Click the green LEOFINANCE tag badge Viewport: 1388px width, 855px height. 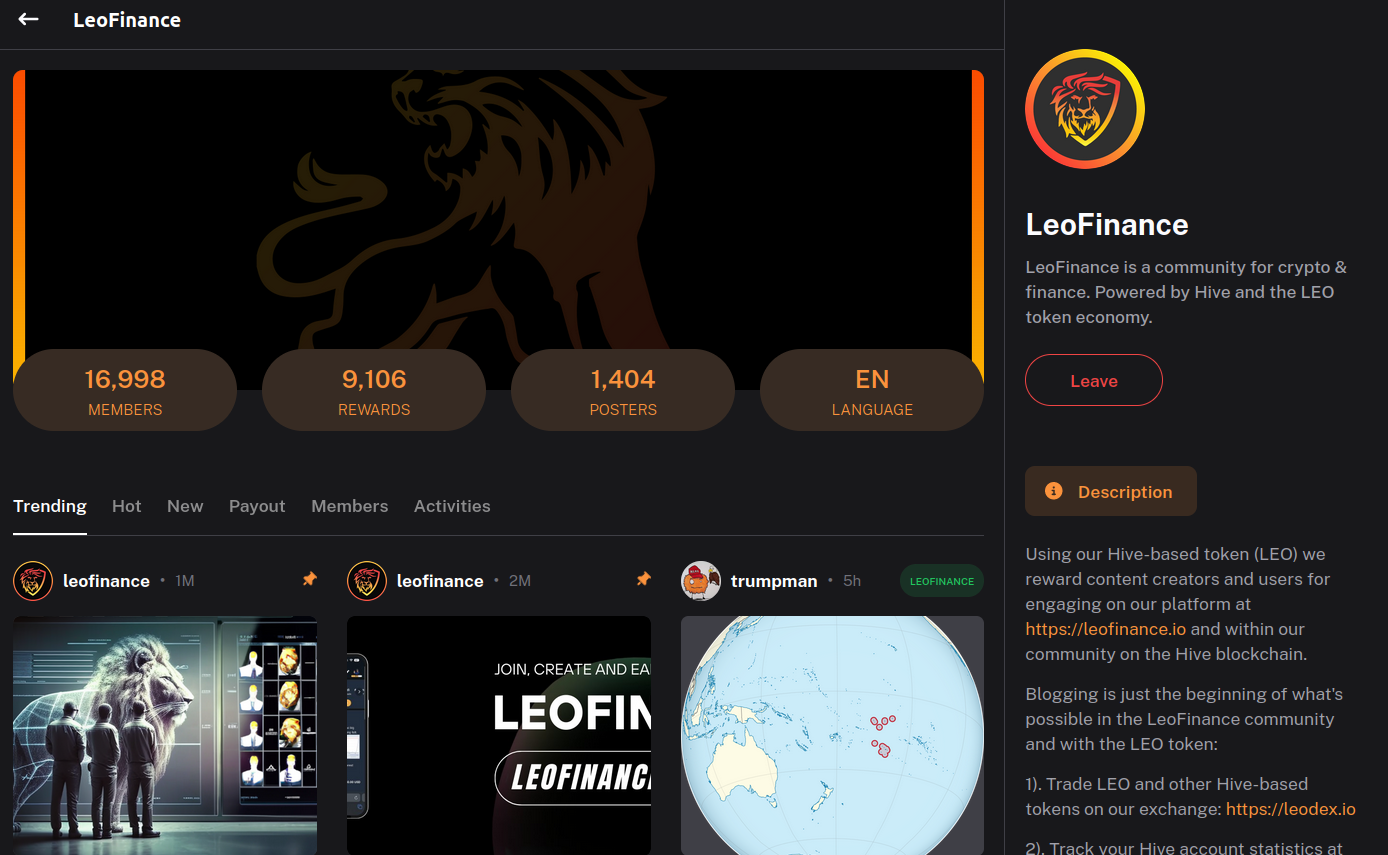tap(942, 581)
